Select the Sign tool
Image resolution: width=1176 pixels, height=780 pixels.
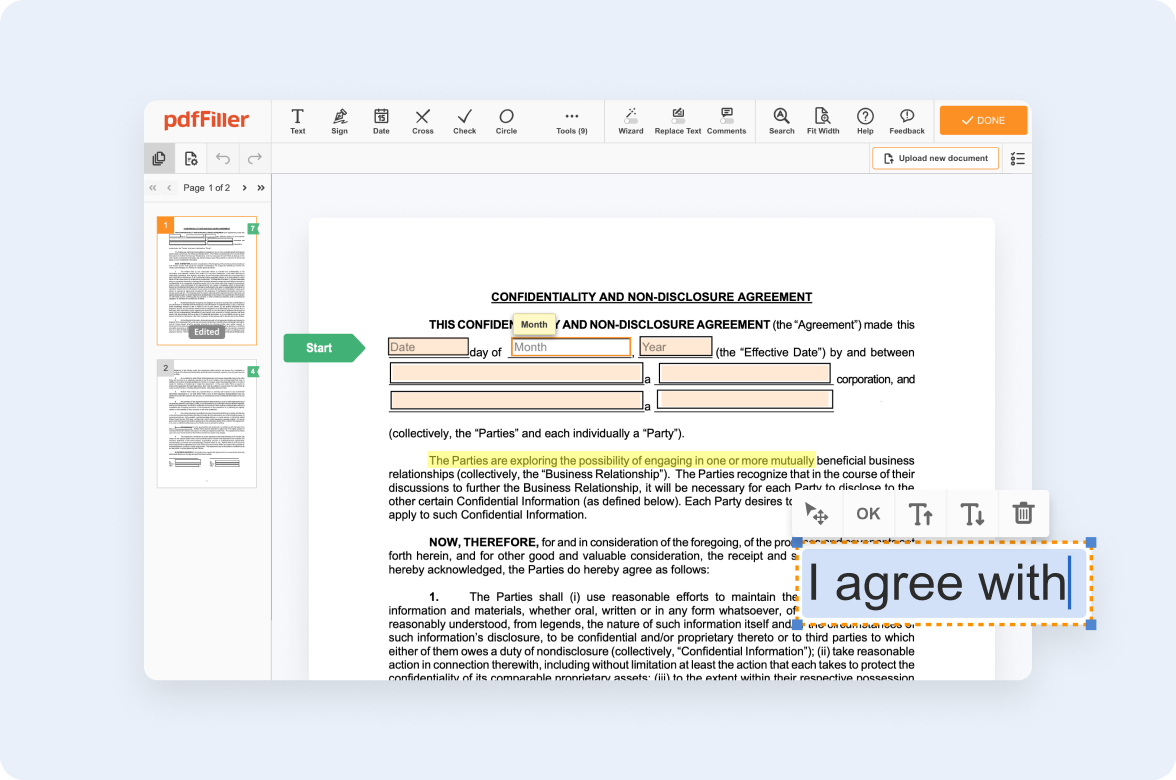(339, 120)
